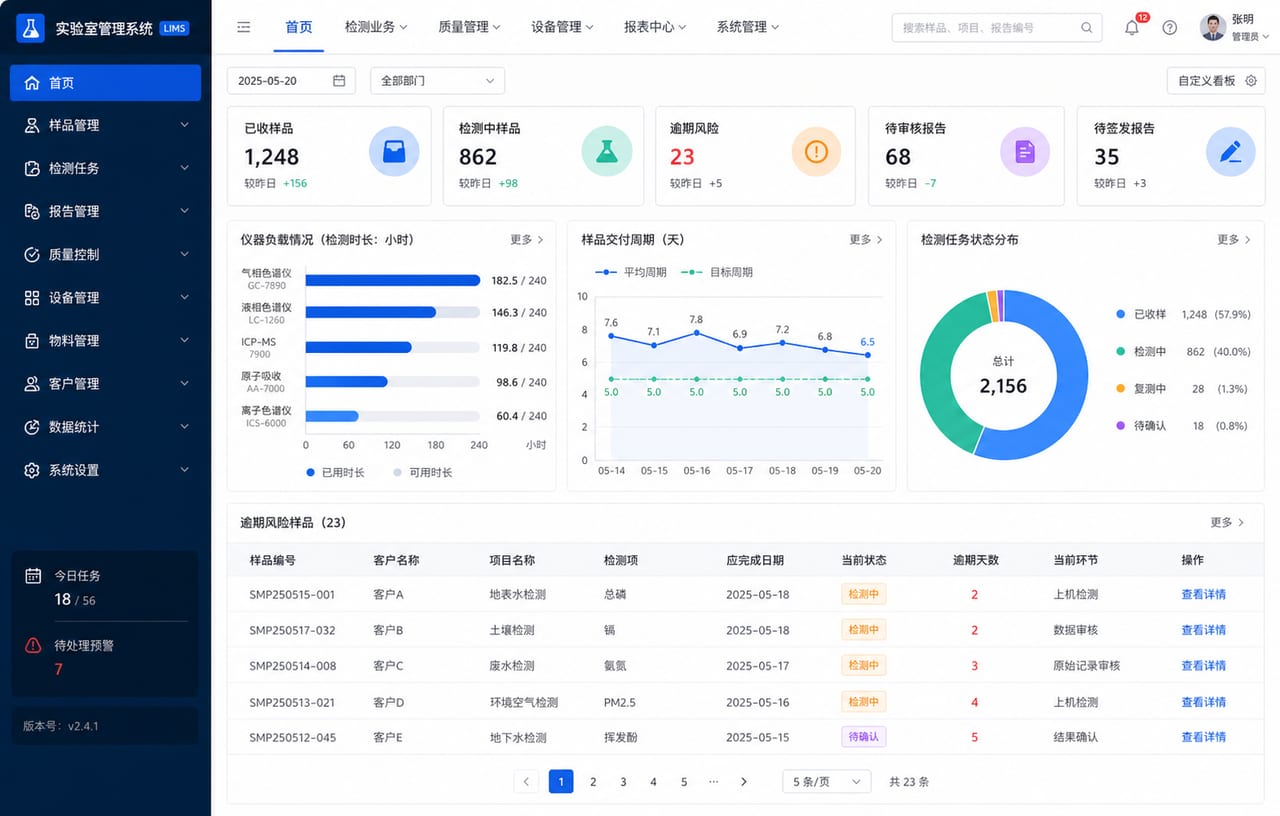1280x816 pixels.
Task: Click the 系统设置 gear icon in sidebar
Action: [x=32, y=470]
